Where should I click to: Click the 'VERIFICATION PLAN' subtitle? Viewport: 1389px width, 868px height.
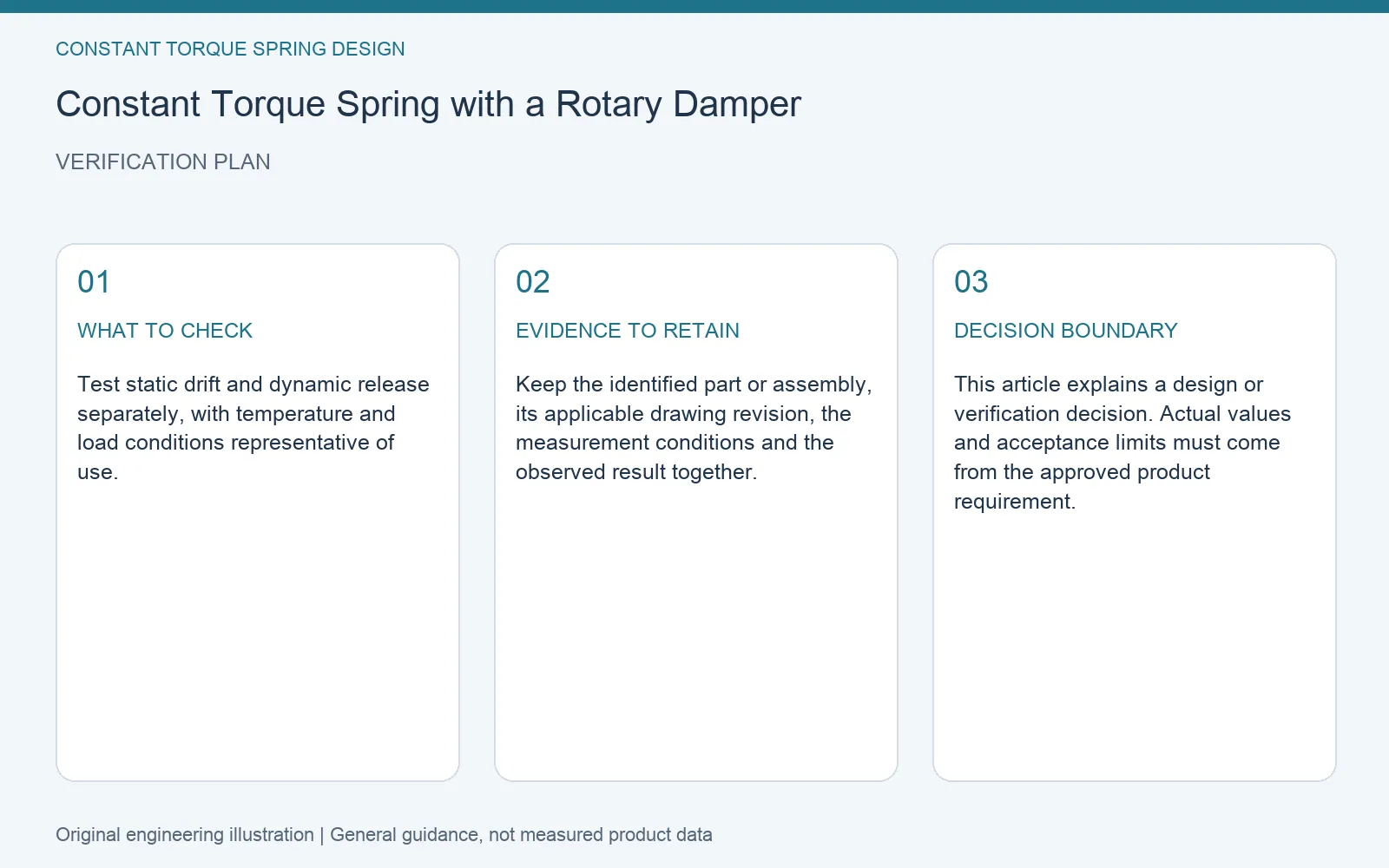(x=163, y=161)
